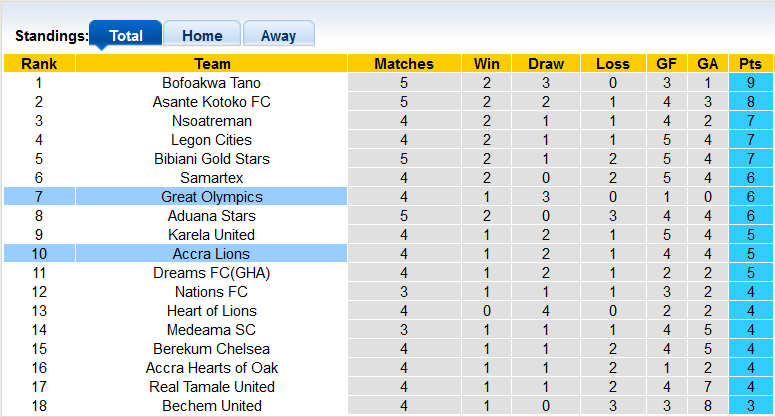Select the highlighted Accra Lions team
This screenshot has width=775, height=417.
[x=212, y=254]
